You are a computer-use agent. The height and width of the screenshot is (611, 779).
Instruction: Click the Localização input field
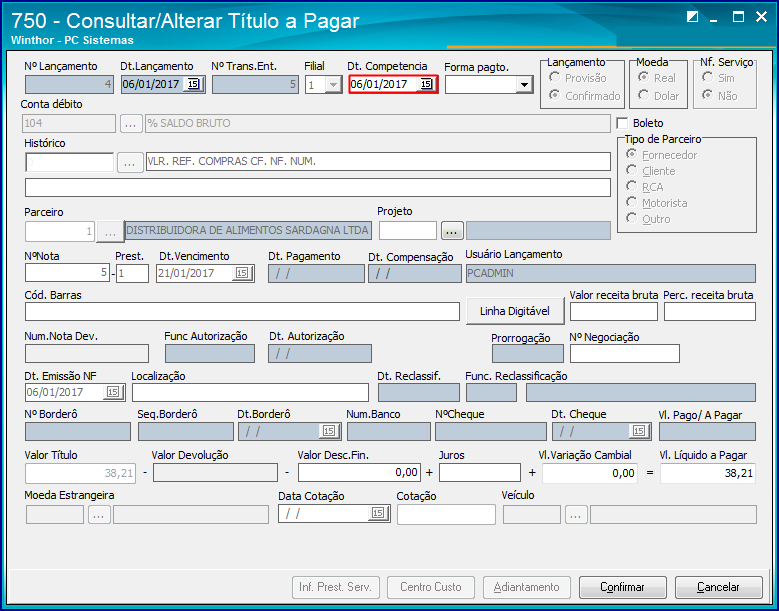pyautogui.click(x=250, y=392)
